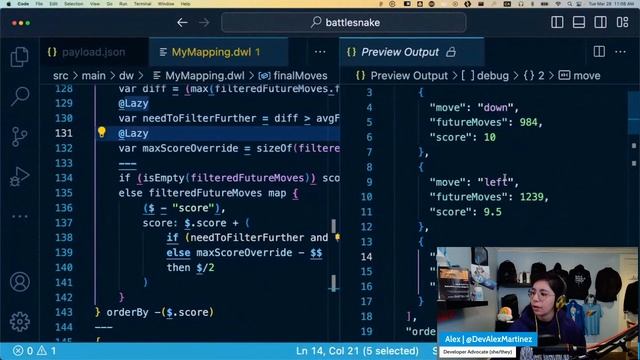640x360 pixels.
Task: Toggle the bottom panel layout icon
Action: (579, 22)
